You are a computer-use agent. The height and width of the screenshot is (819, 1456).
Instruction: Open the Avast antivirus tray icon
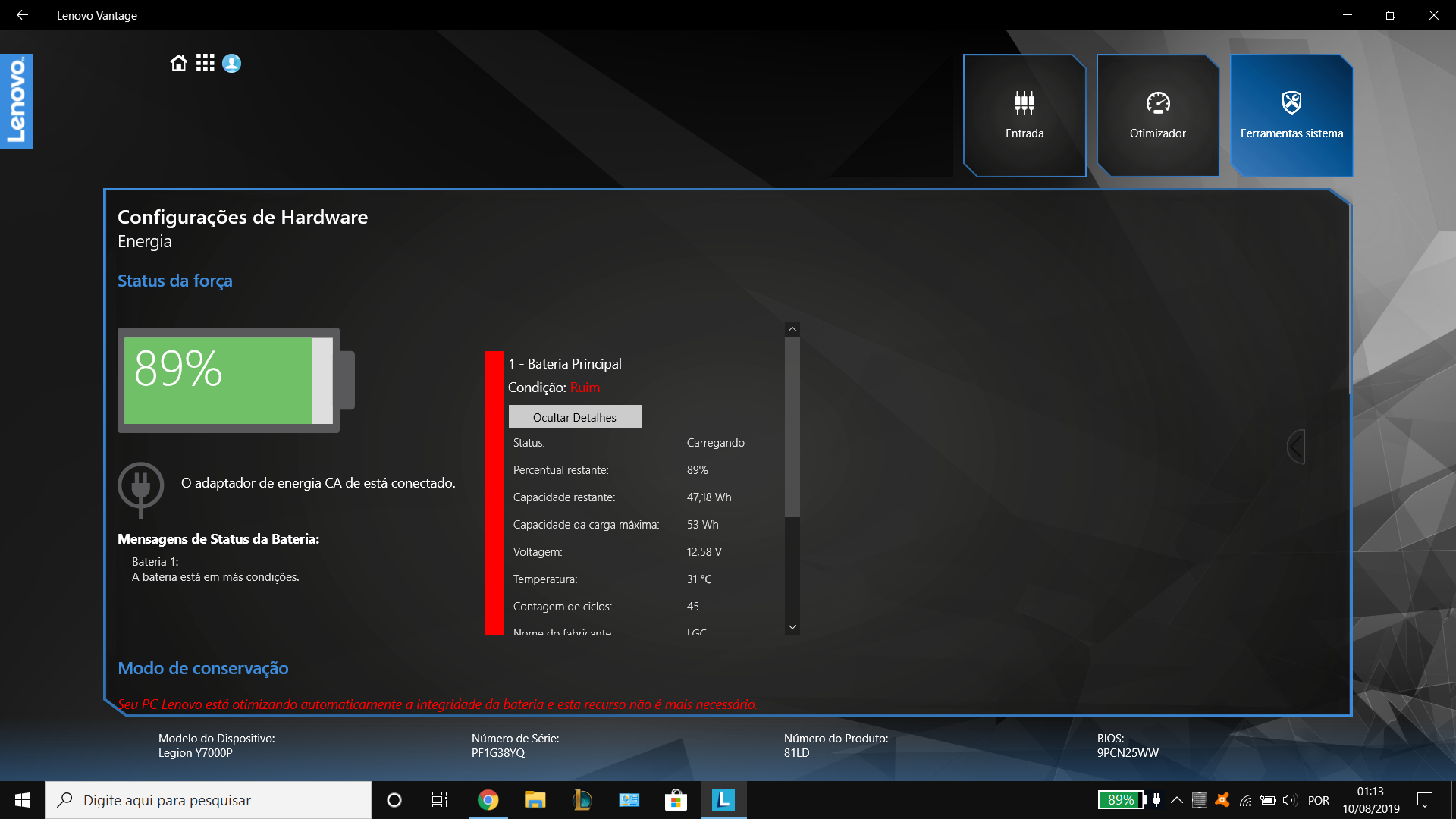pyautogui.click(x=1222, y=799)
